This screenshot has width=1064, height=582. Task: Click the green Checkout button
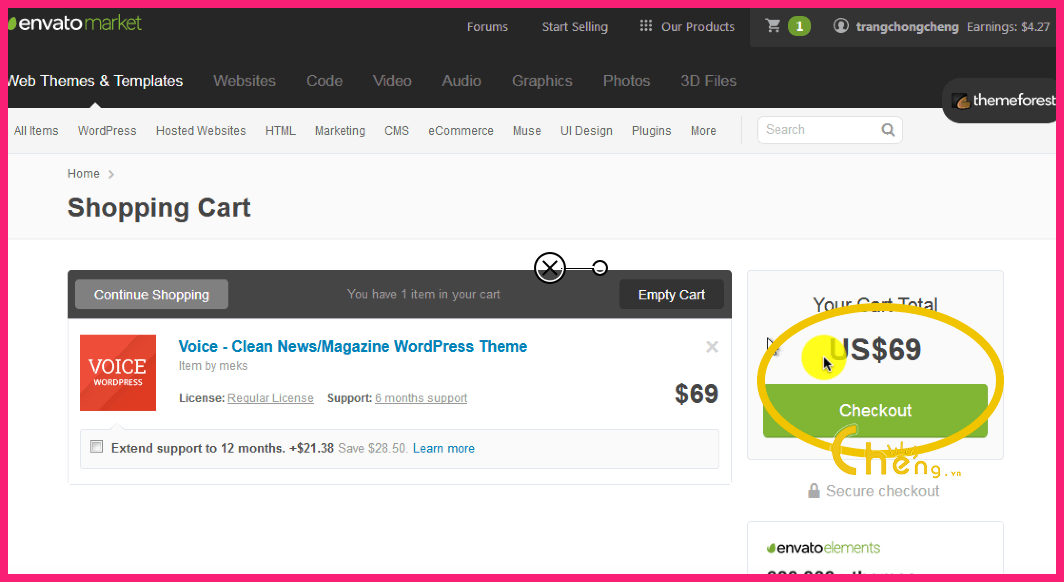tap(875, 410)
